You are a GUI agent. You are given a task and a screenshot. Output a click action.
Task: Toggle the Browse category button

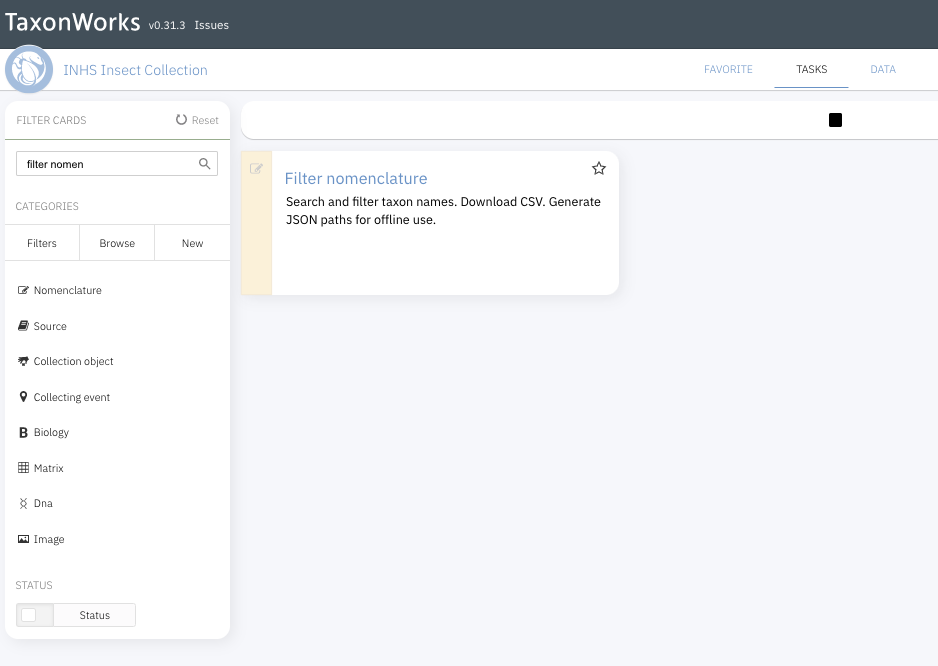pos(117,243)
